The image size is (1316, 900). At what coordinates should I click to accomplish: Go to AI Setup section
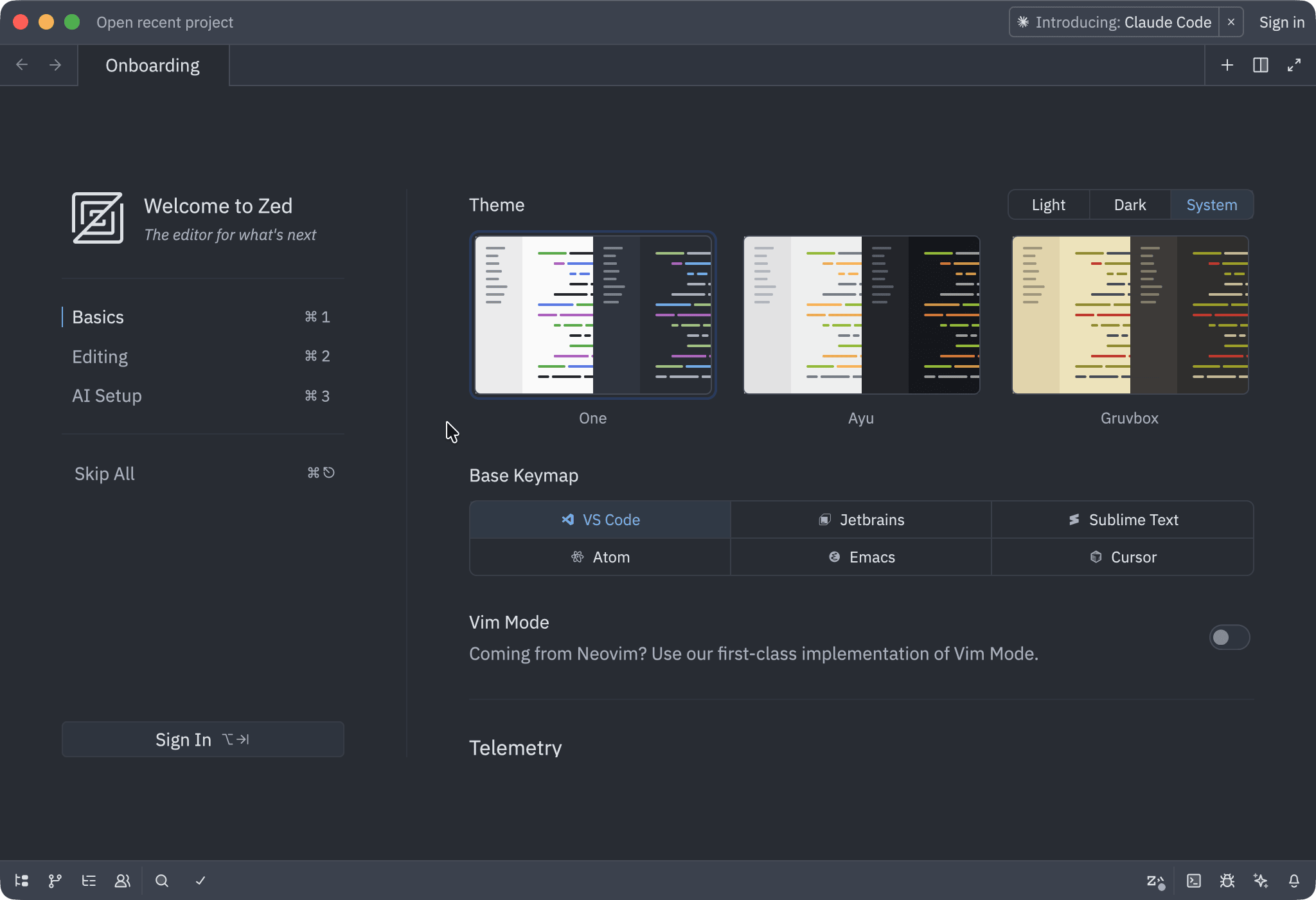107,396
